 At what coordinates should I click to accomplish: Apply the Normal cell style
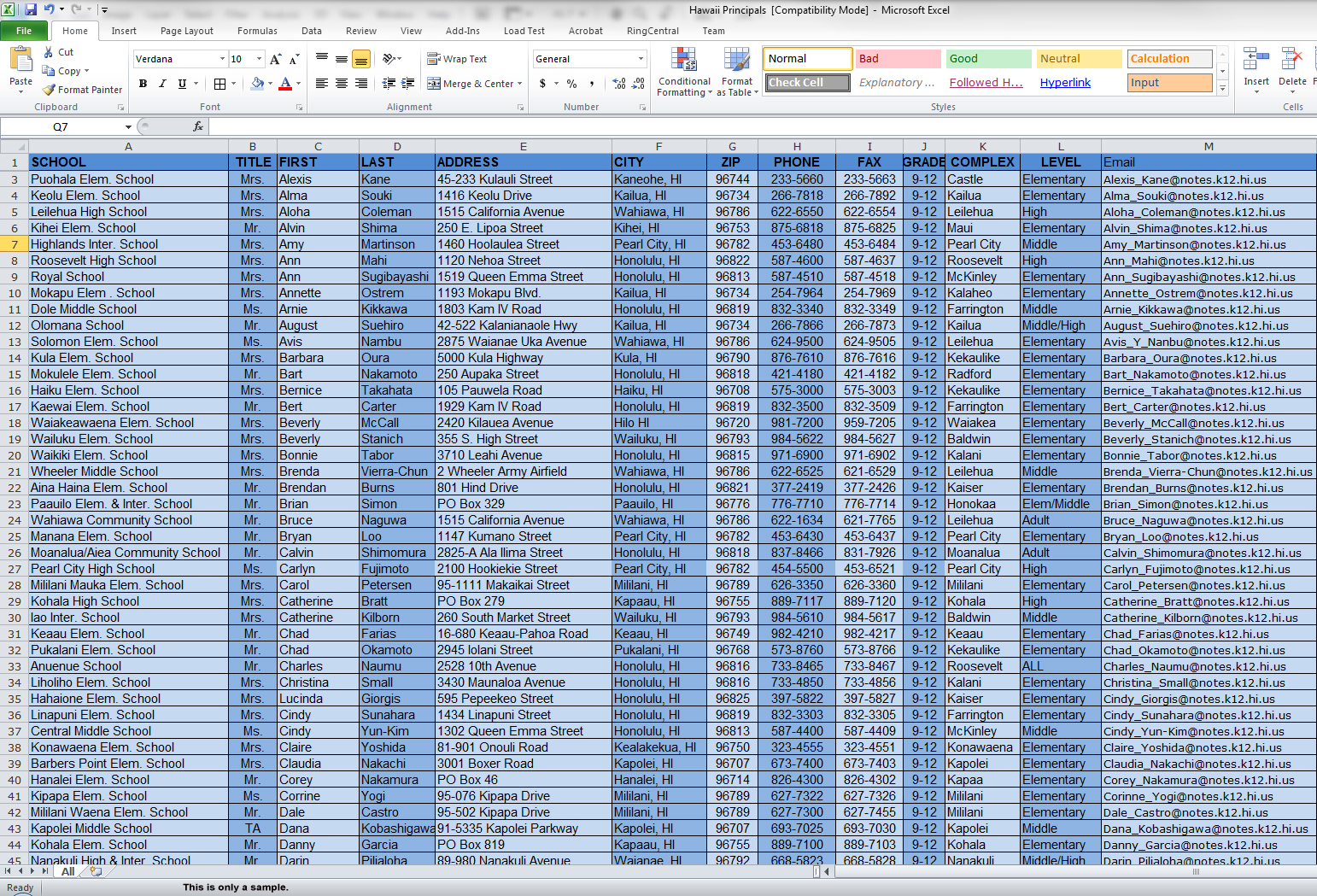(x=807, y=59)
